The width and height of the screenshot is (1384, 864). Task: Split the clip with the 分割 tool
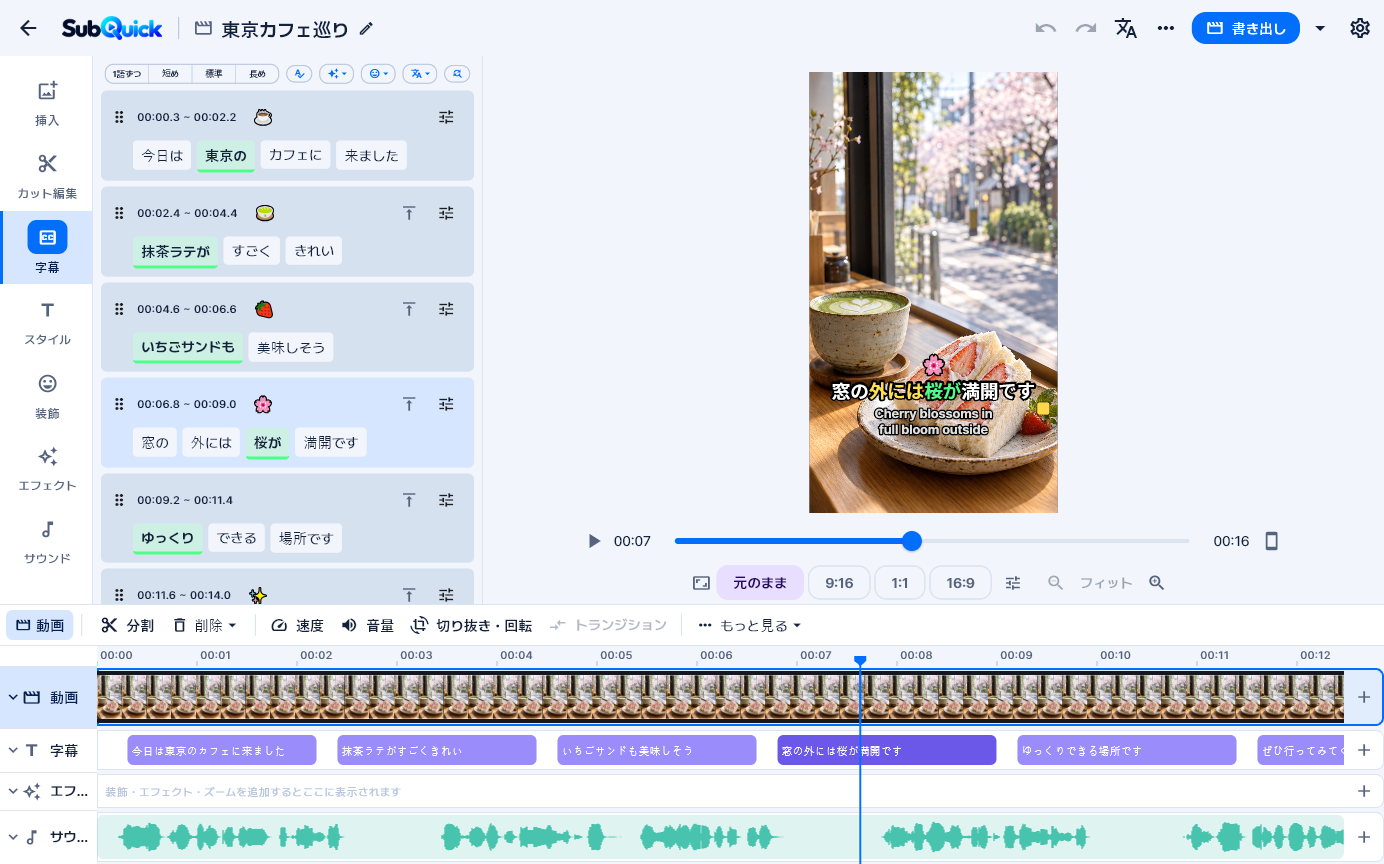click(127, 625)
